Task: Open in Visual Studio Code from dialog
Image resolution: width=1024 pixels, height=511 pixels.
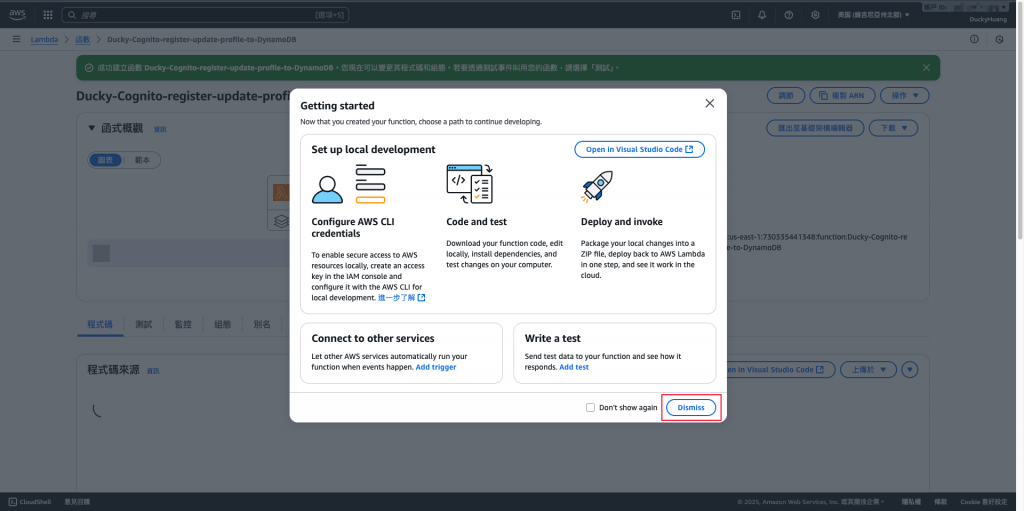Action: 639,149
